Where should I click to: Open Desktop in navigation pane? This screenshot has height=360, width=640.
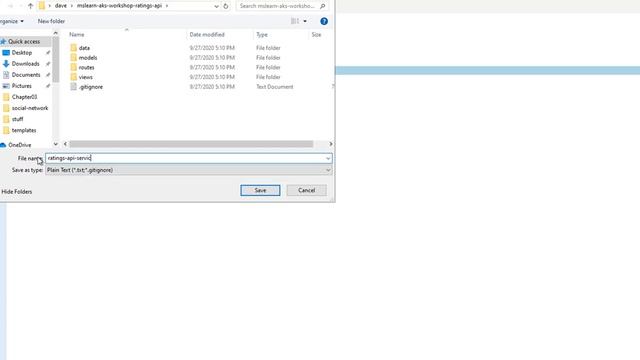click(x=22, y=53)
